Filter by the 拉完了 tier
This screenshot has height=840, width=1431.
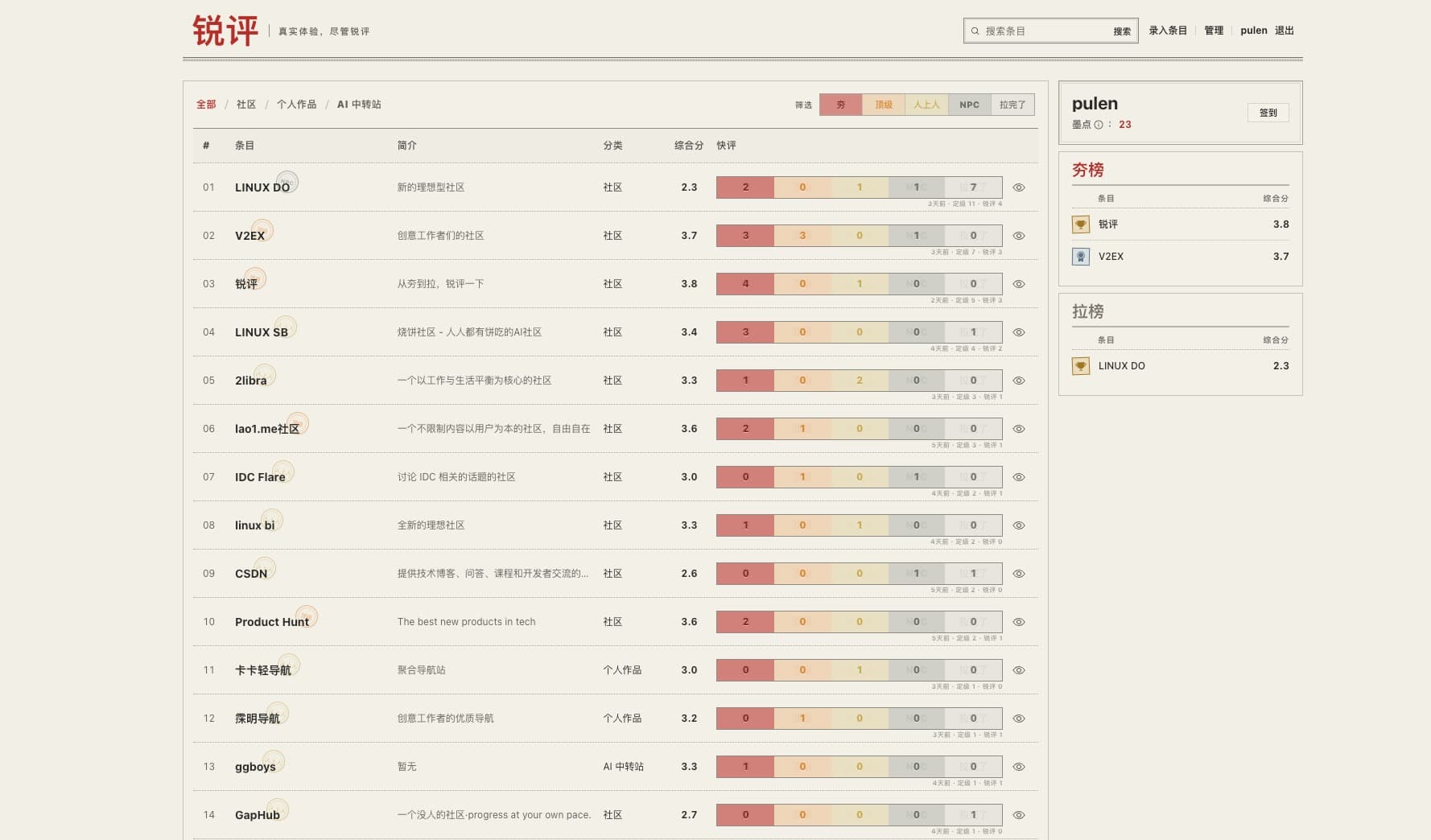pos(1012,105)
